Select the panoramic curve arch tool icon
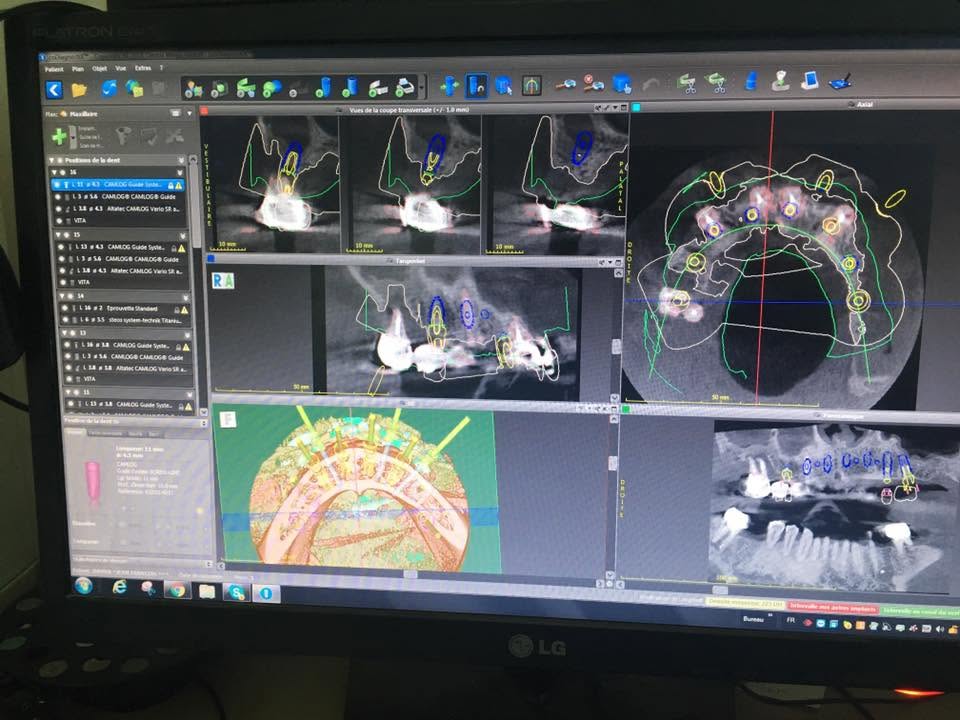This screenshot has width=960, height=720. tap(531, 86)
